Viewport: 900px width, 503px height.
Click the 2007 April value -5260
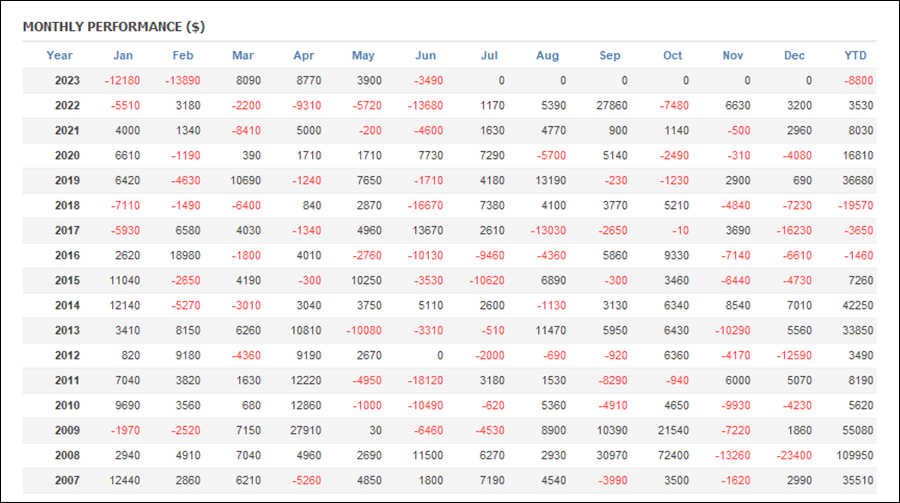pos(307,480)
